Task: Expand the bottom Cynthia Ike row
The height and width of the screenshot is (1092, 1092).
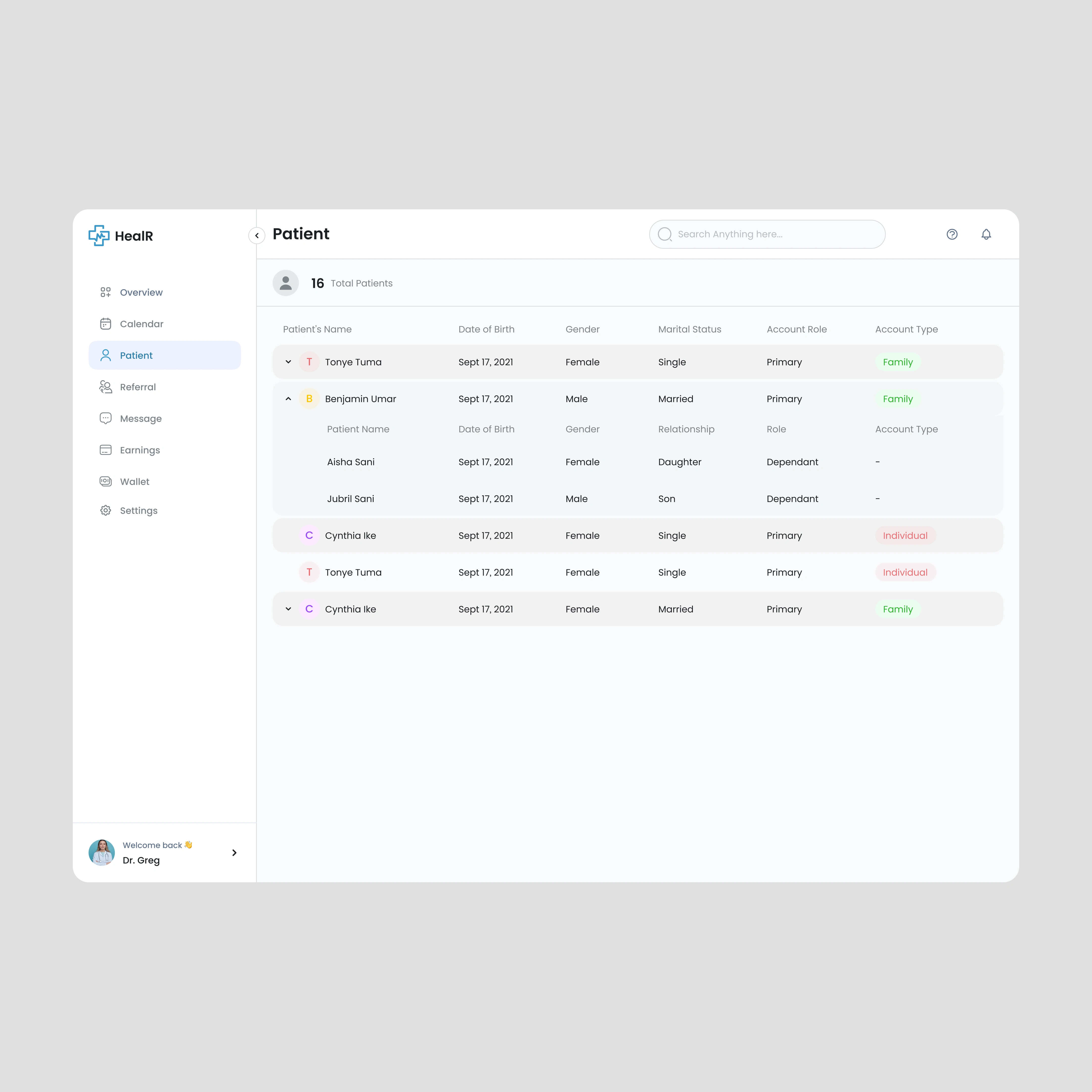Action: point(288,609)
